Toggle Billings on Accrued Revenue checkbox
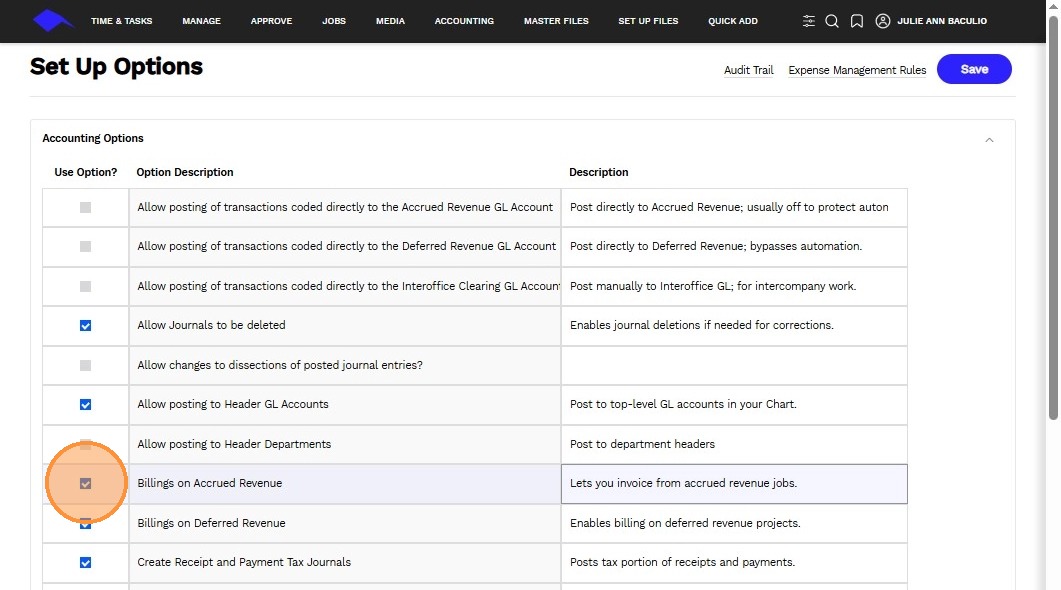 click(85, 484)
